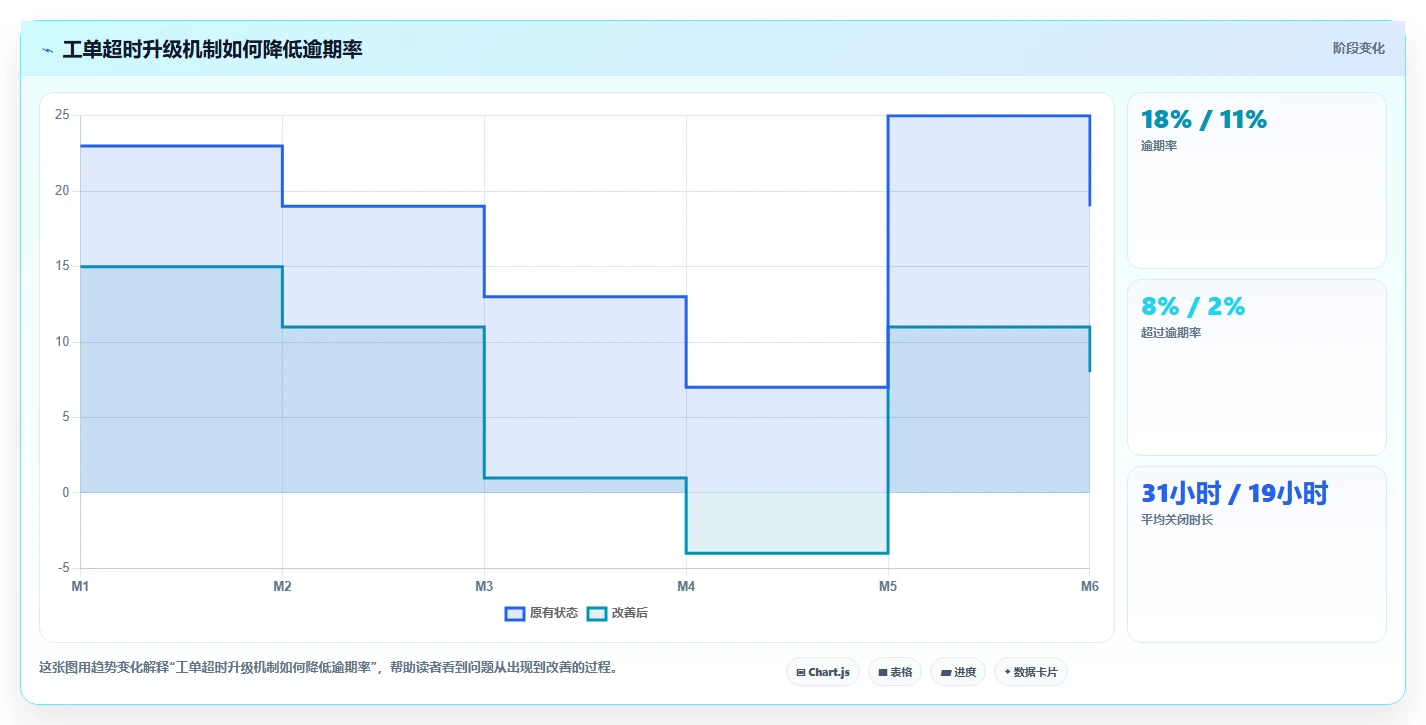Viewport: 1426px width, 725px height.
Task: Click the 25 y-axis tick label
Action: click(62, 115)
